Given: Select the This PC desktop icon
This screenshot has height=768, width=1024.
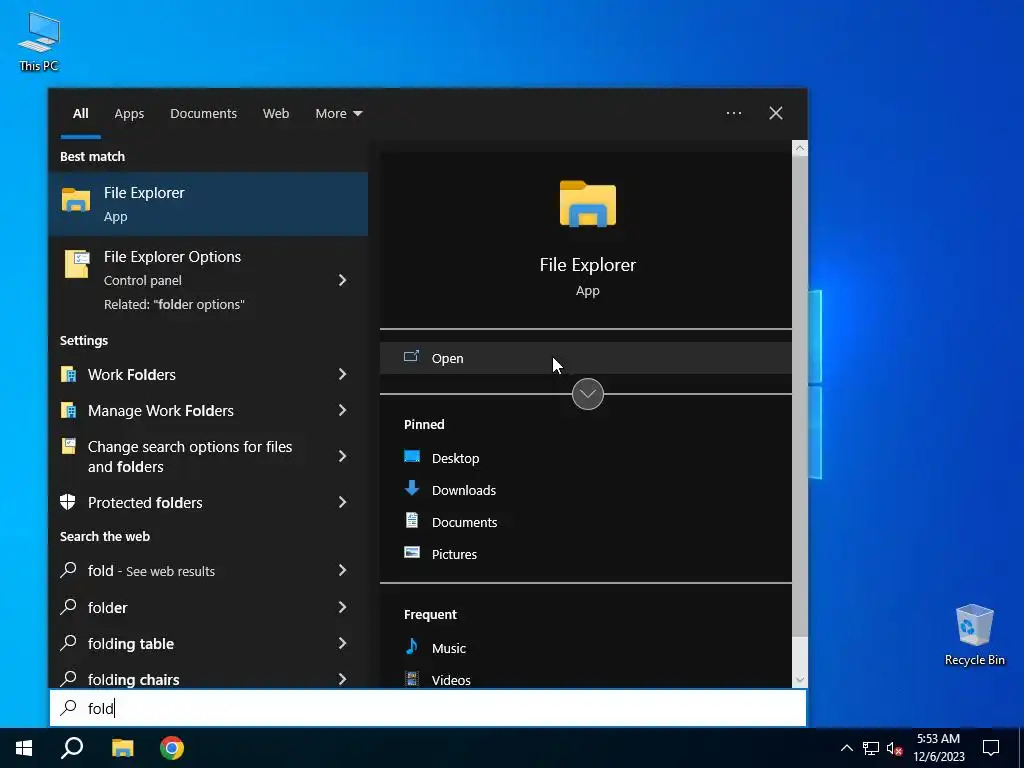Looking at the screenshot, I should [x=39, y=42].
